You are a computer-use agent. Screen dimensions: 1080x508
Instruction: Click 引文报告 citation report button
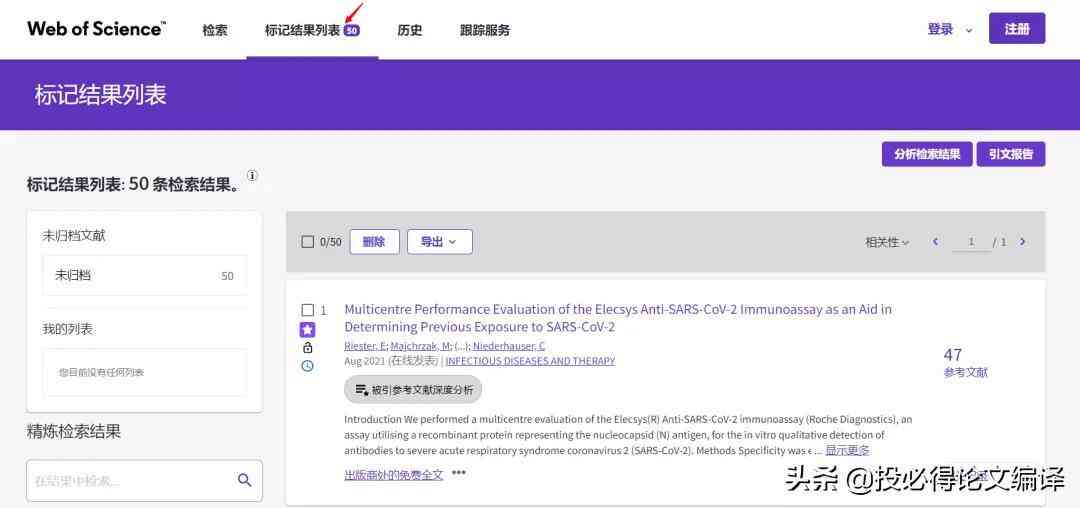coord(1010,154)
